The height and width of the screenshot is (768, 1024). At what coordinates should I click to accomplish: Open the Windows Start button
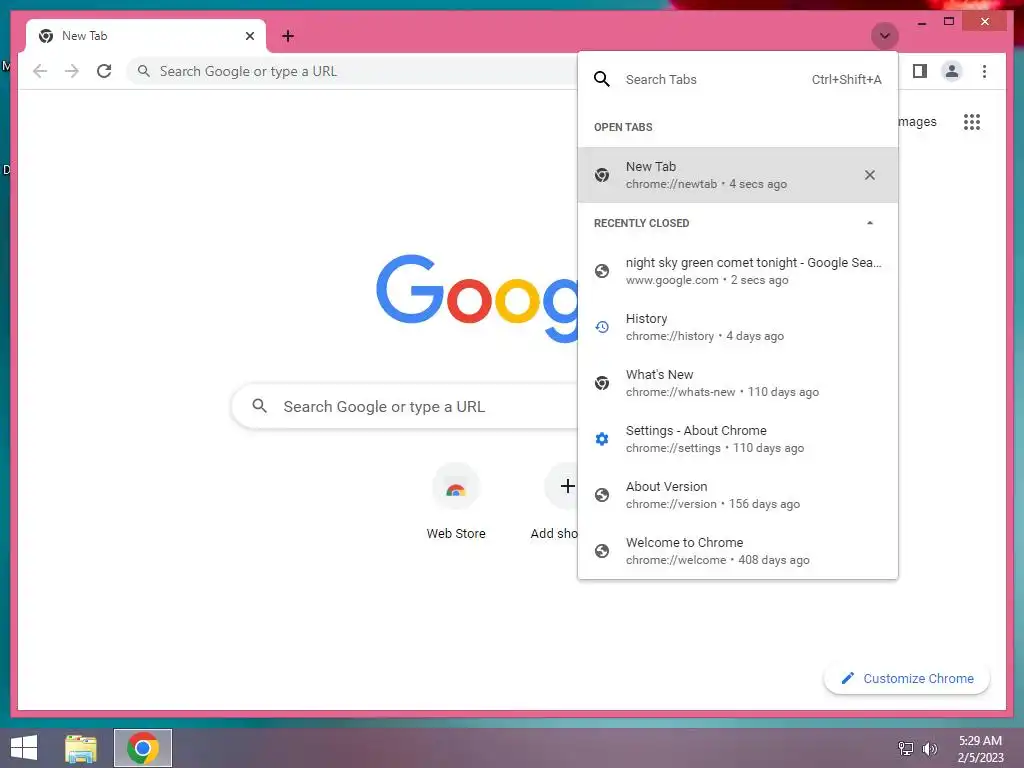click(24, 748)
